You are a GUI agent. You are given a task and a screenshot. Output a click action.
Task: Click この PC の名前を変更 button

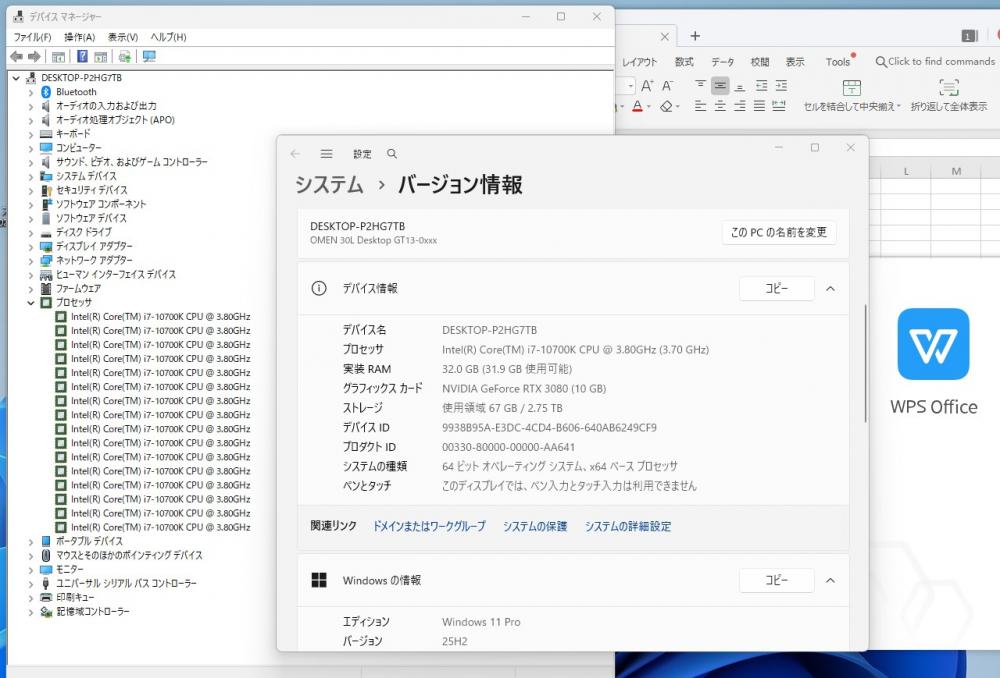pyautogui.click(x=779, y=233)
